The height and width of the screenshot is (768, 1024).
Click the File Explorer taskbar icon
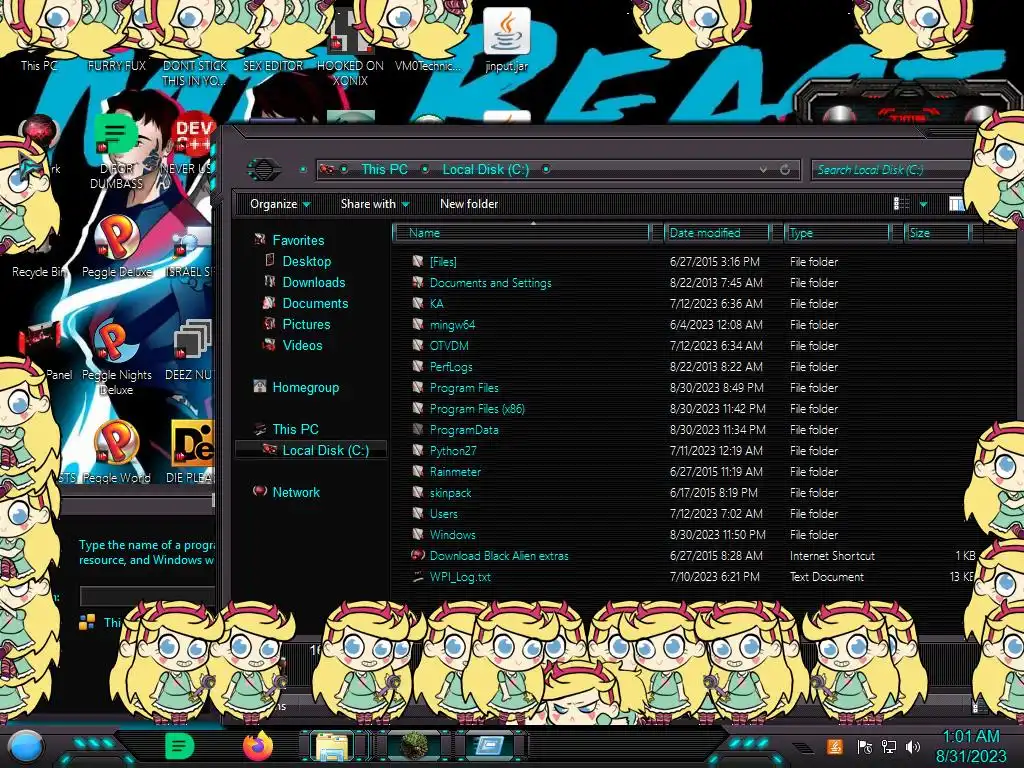click(x=332, y=746)
